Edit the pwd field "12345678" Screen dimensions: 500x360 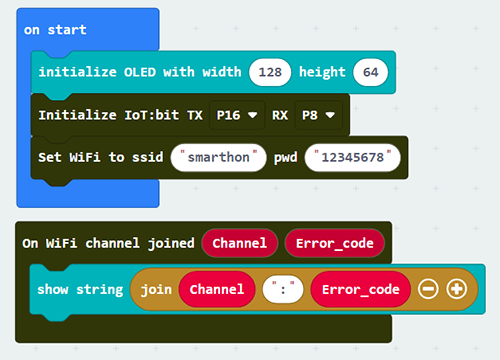(352, 158)
